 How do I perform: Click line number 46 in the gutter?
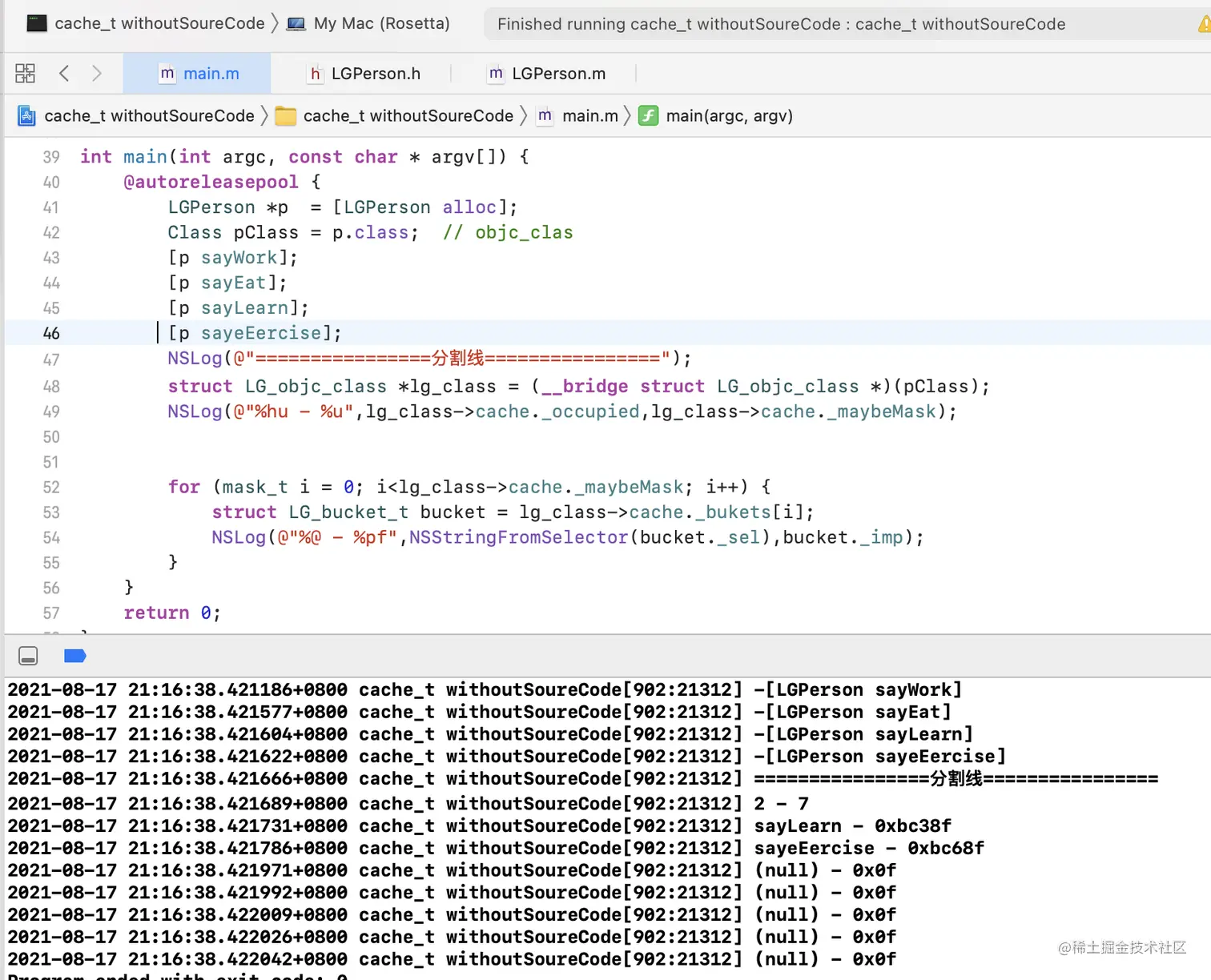(x=51, y=333)
